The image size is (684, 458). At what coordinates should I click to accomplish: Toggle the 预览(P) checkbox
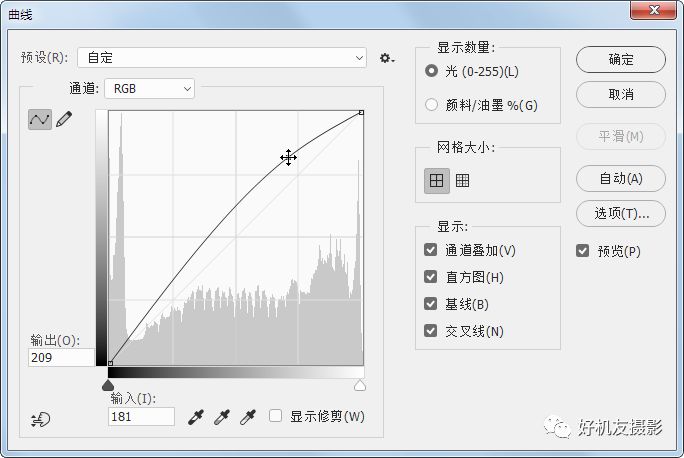583,251
